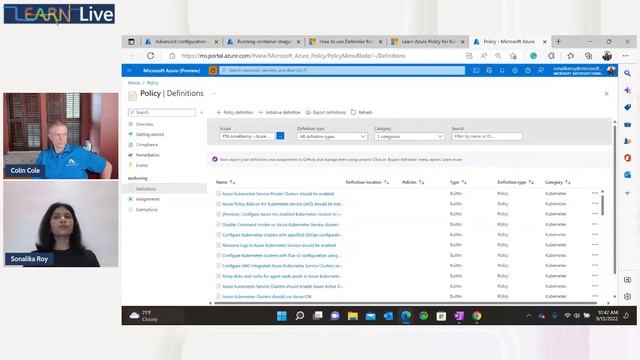640x360 pixels.
Task: Click Initiative definition add button
Action: pos(280,112)
